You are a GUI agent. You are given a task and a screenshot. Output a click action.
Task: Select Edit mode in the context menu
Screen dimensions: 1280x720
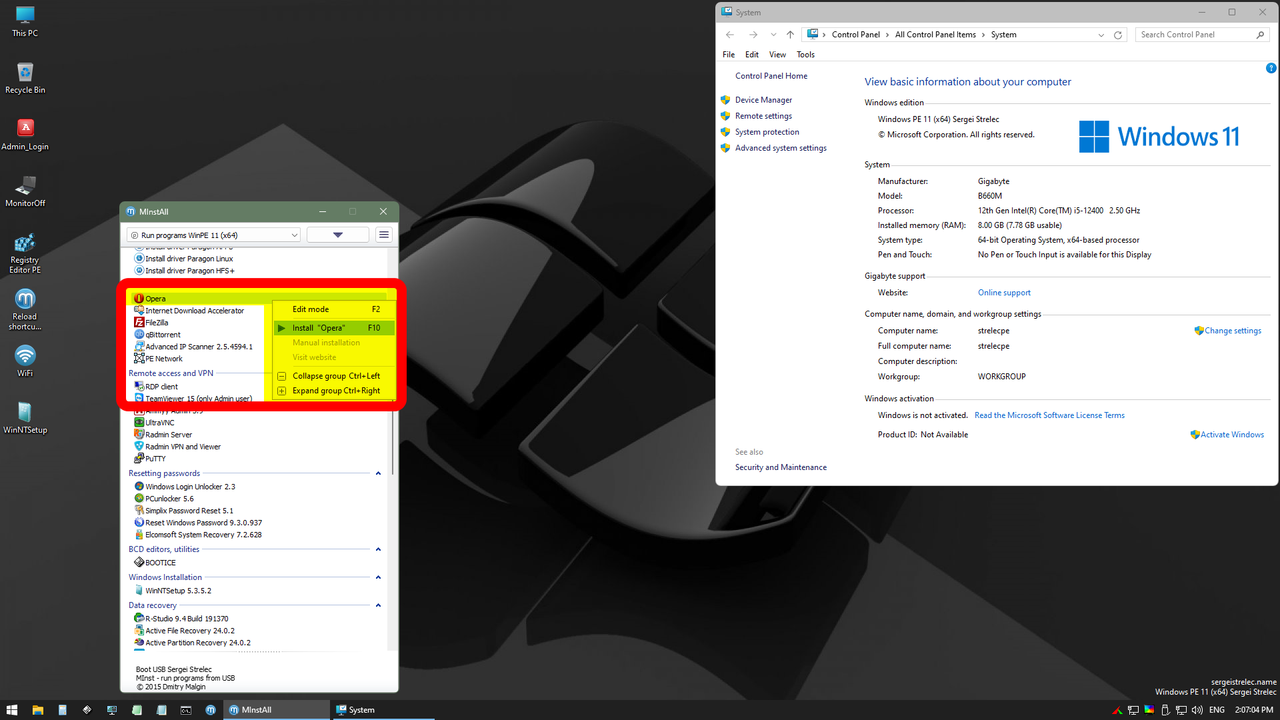312,309
